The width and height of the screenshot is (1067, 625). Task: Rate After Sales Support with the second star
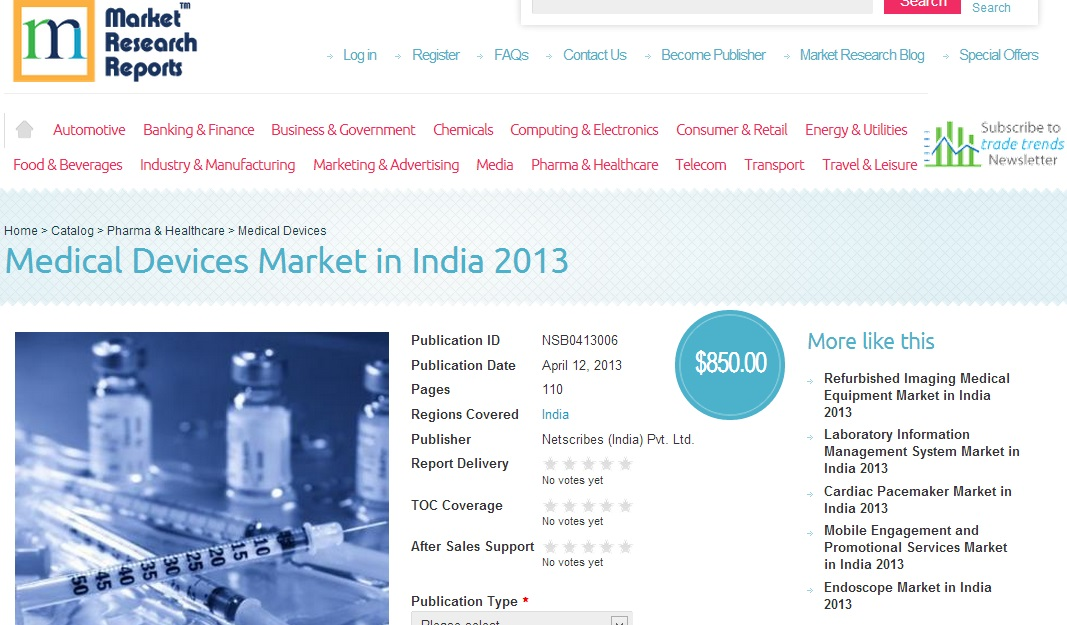click(x=570, y=547)
